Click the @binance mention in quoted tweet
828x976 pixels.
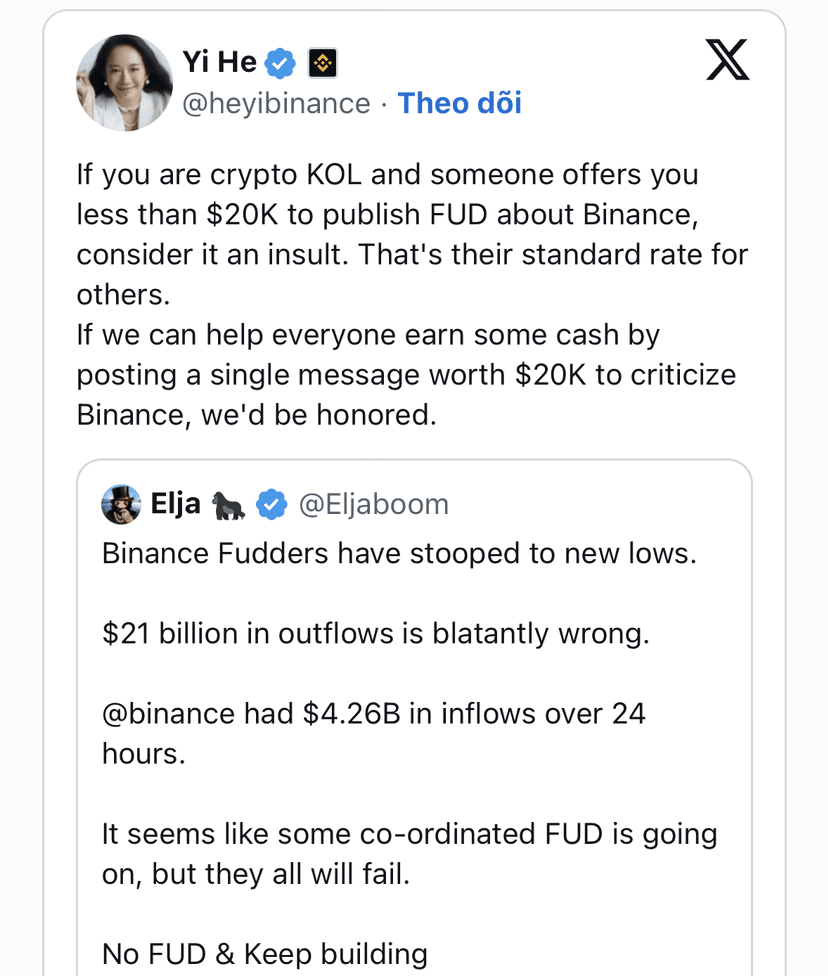click(169, 714)
